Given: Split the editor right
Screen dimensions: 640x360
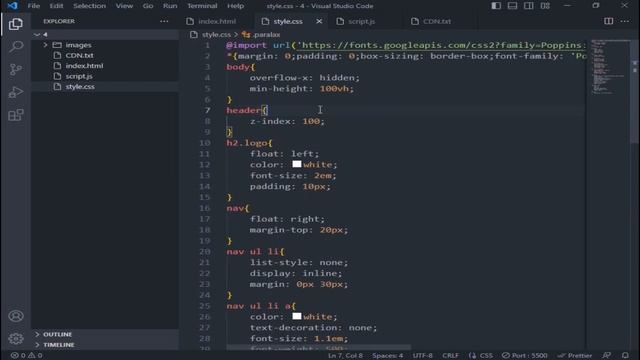Looking at the screenshot, I should tap(608, 21).
